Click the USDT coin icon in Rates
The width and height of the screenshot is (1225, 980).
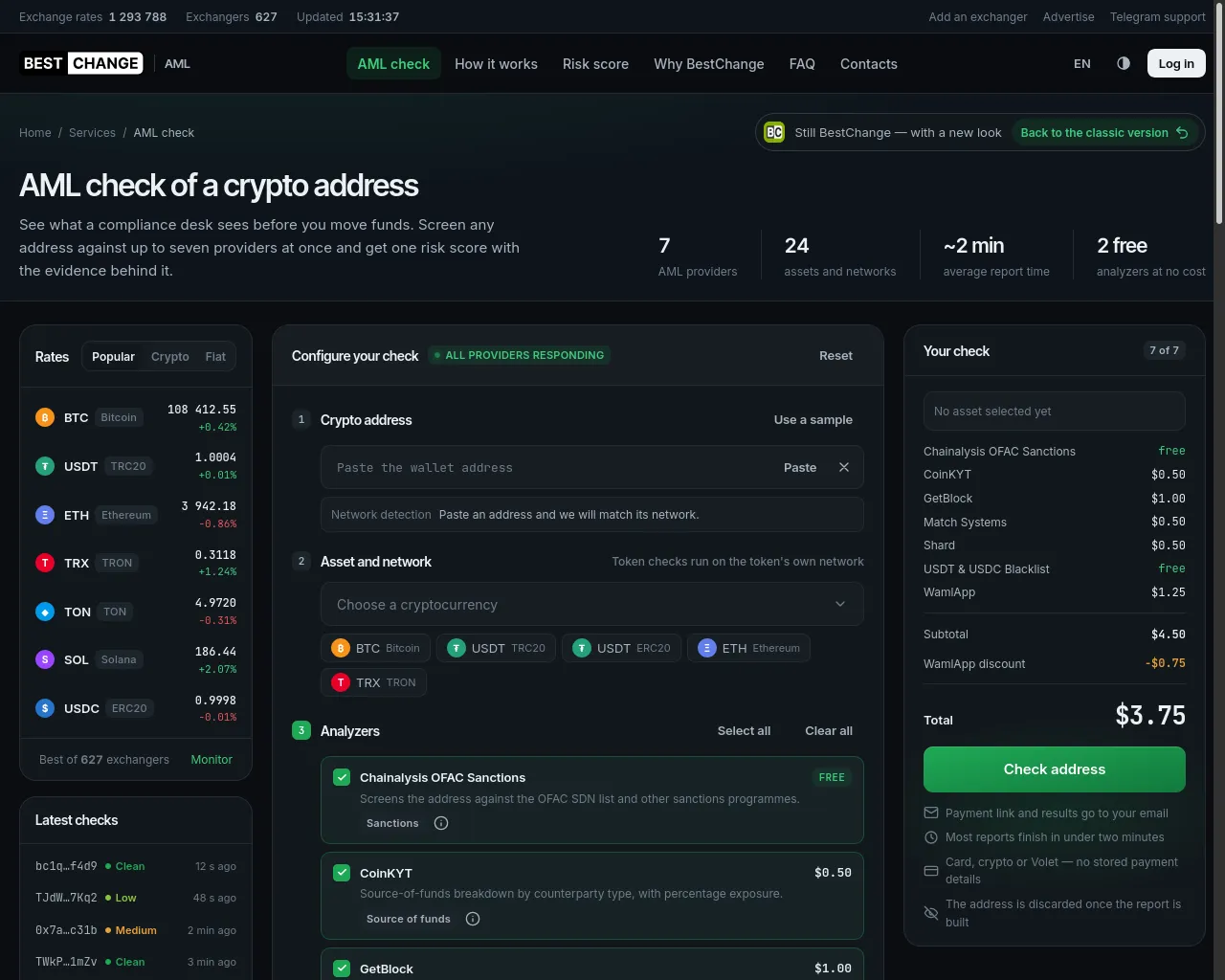pos(45,466)
